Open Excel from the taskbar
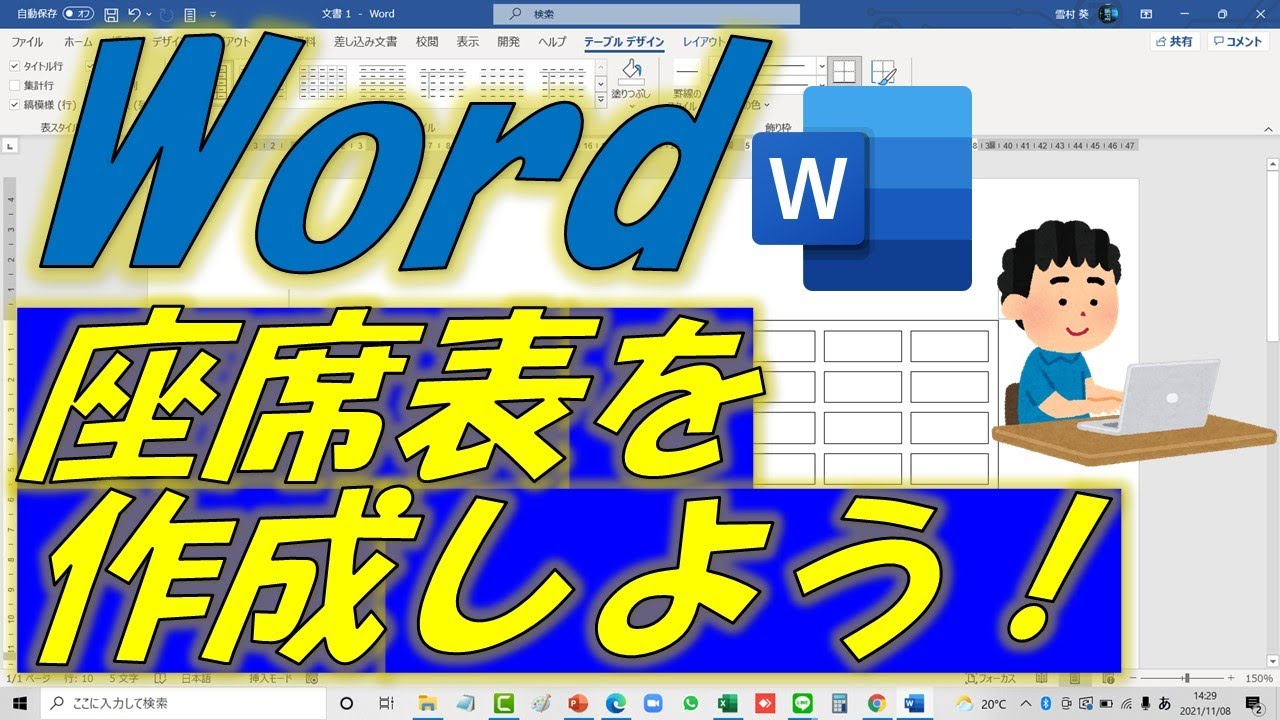1280x720 pixels. [x=727, y=703]
